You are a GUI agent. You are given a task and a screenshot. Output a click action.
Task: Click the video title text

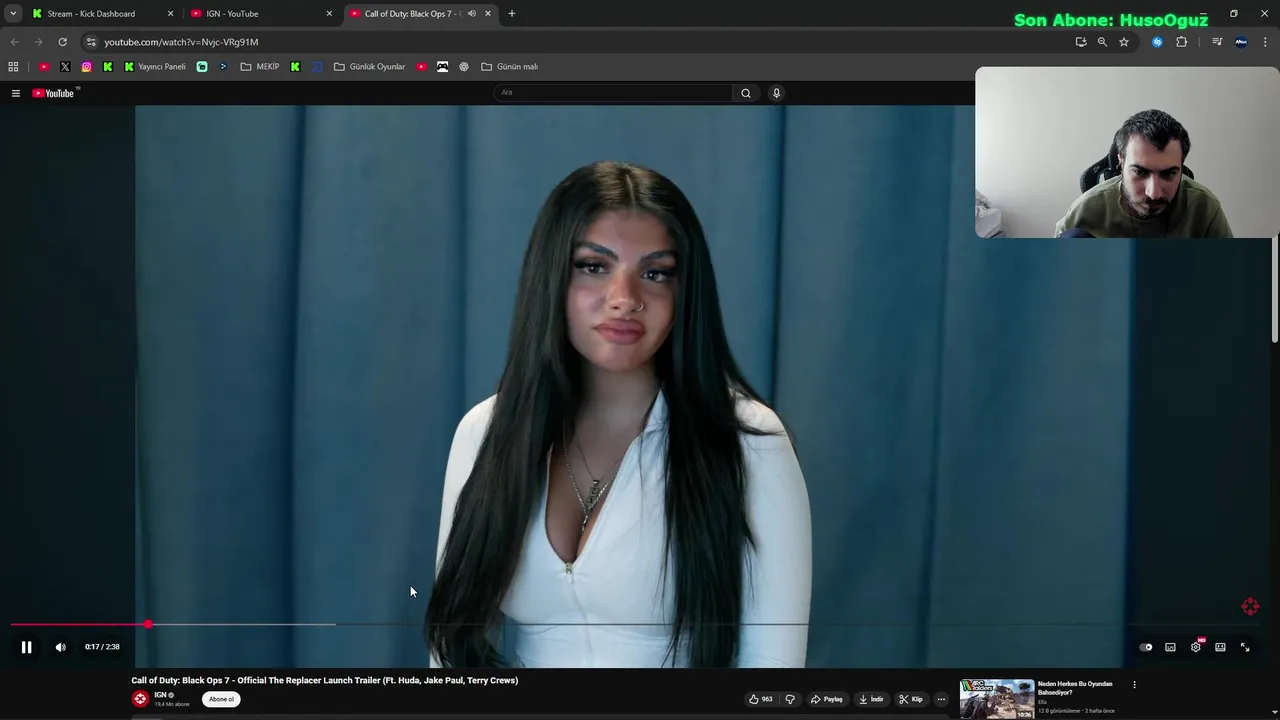coord(325,680)
